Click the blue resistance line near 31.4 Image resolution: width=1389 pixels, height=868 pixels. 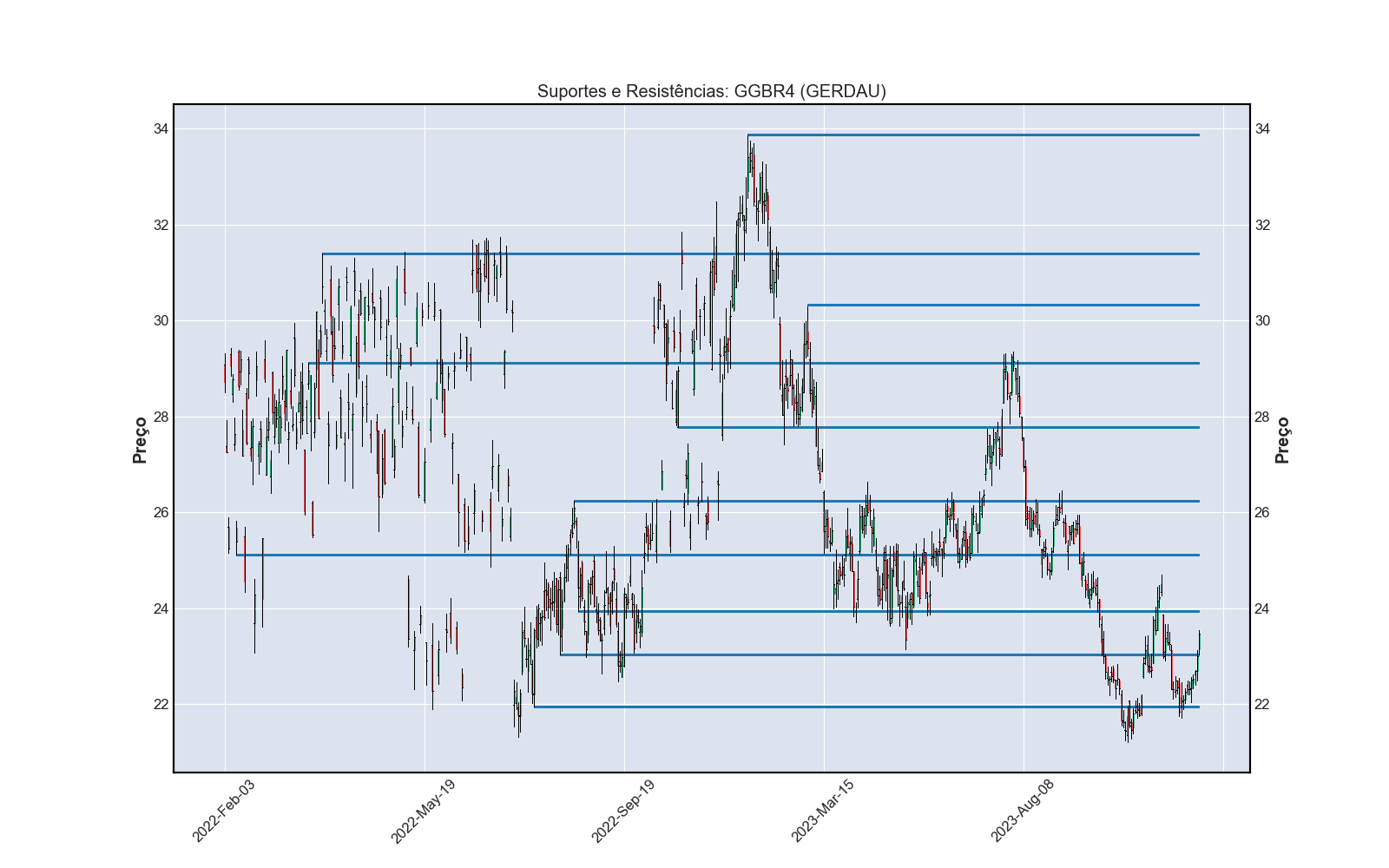[x=760, y=253]
